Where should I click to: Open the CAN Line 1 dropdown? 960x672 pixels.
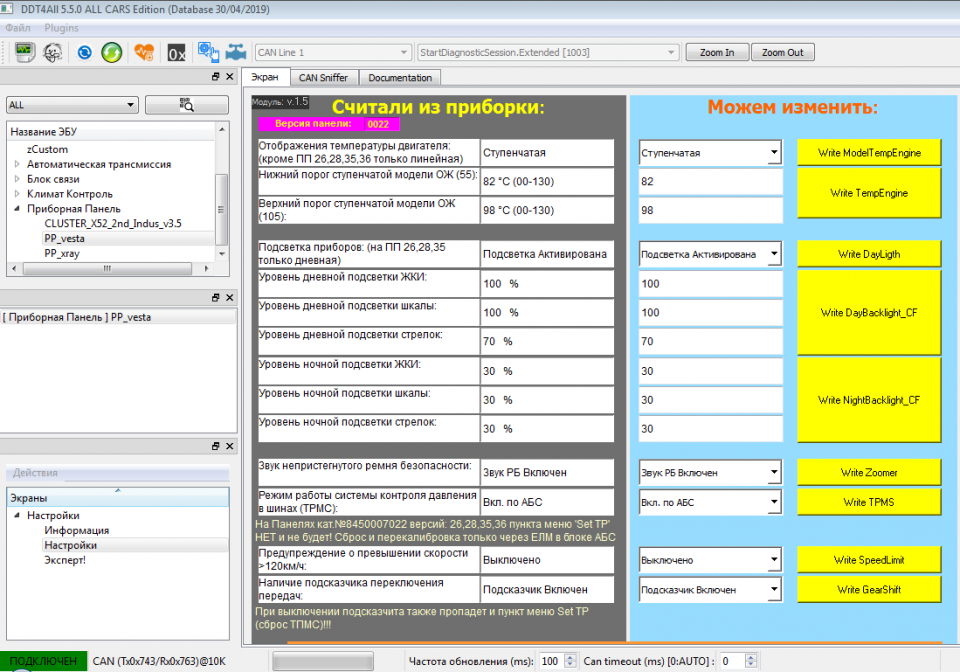pos(332,52)
